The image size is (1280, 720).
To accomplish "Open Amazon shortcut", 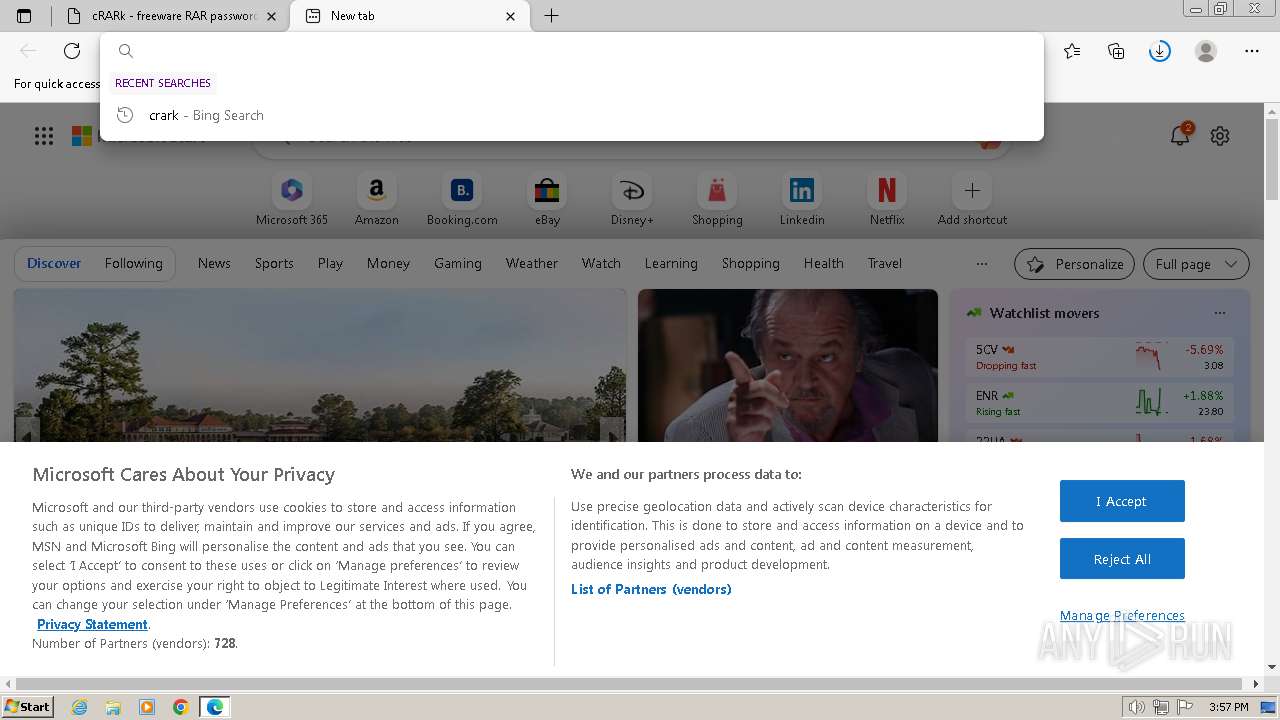I will coord(377,200).
